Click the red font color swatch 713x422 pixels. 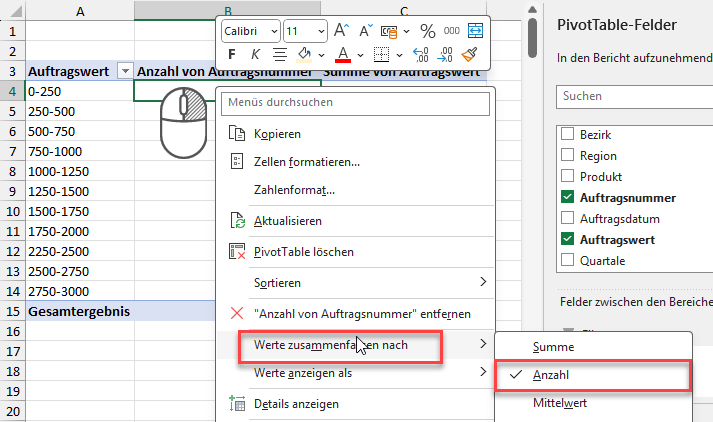[x=342, y=55]
